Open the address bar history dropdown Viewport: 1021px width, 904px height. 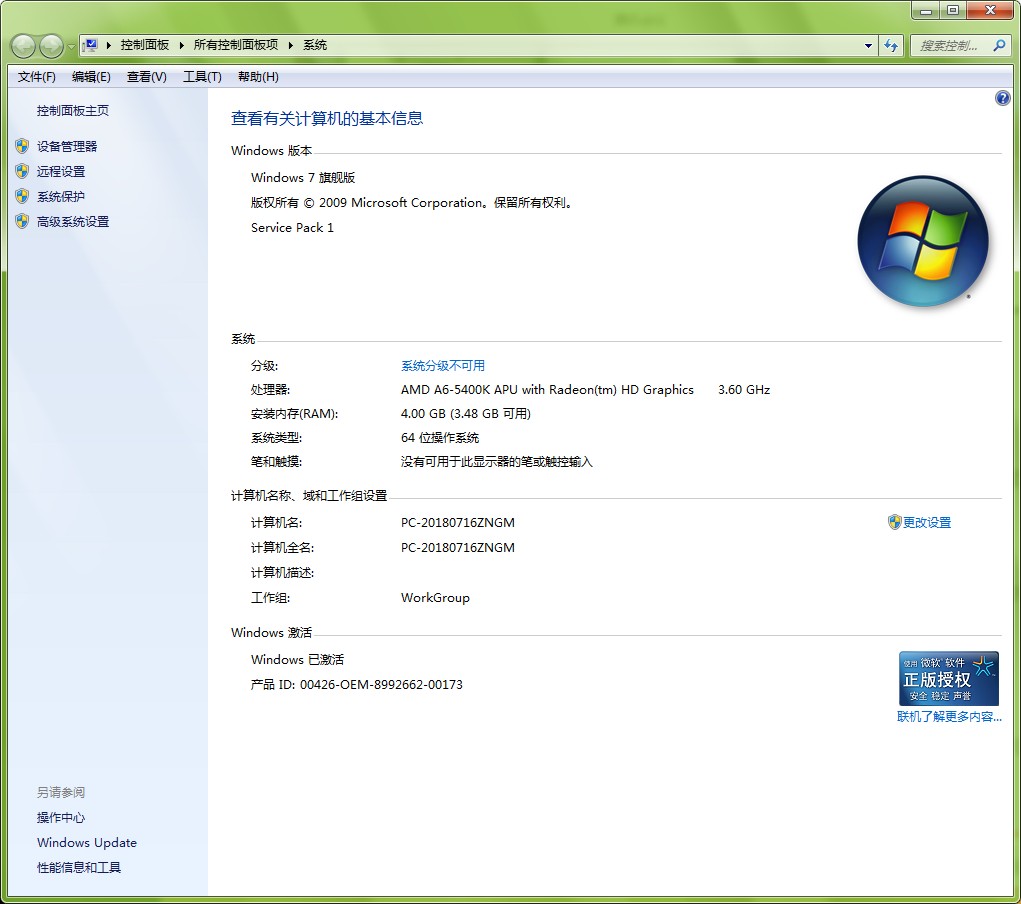[x=868, y=46]
